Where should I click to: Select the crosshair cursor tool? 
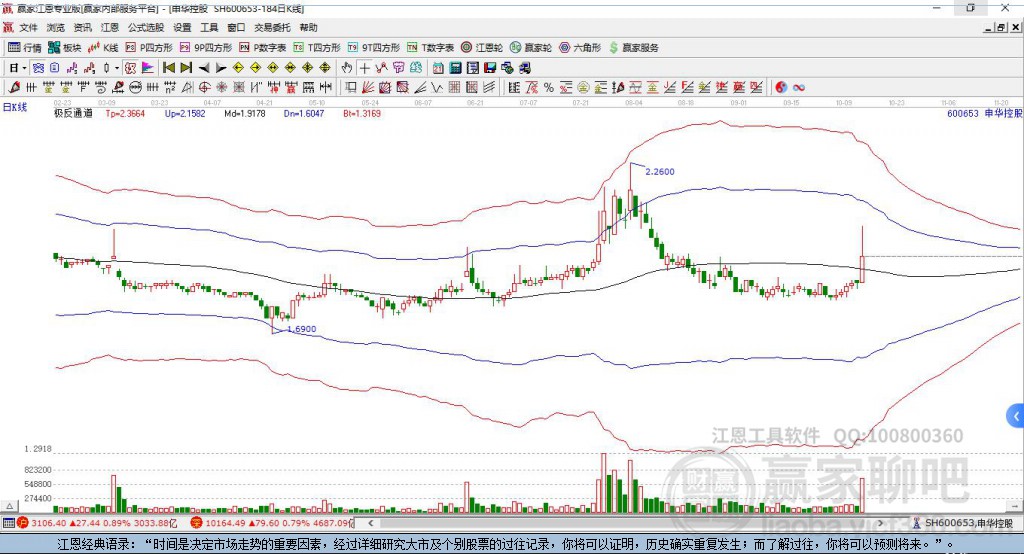(x=364, y=68)
